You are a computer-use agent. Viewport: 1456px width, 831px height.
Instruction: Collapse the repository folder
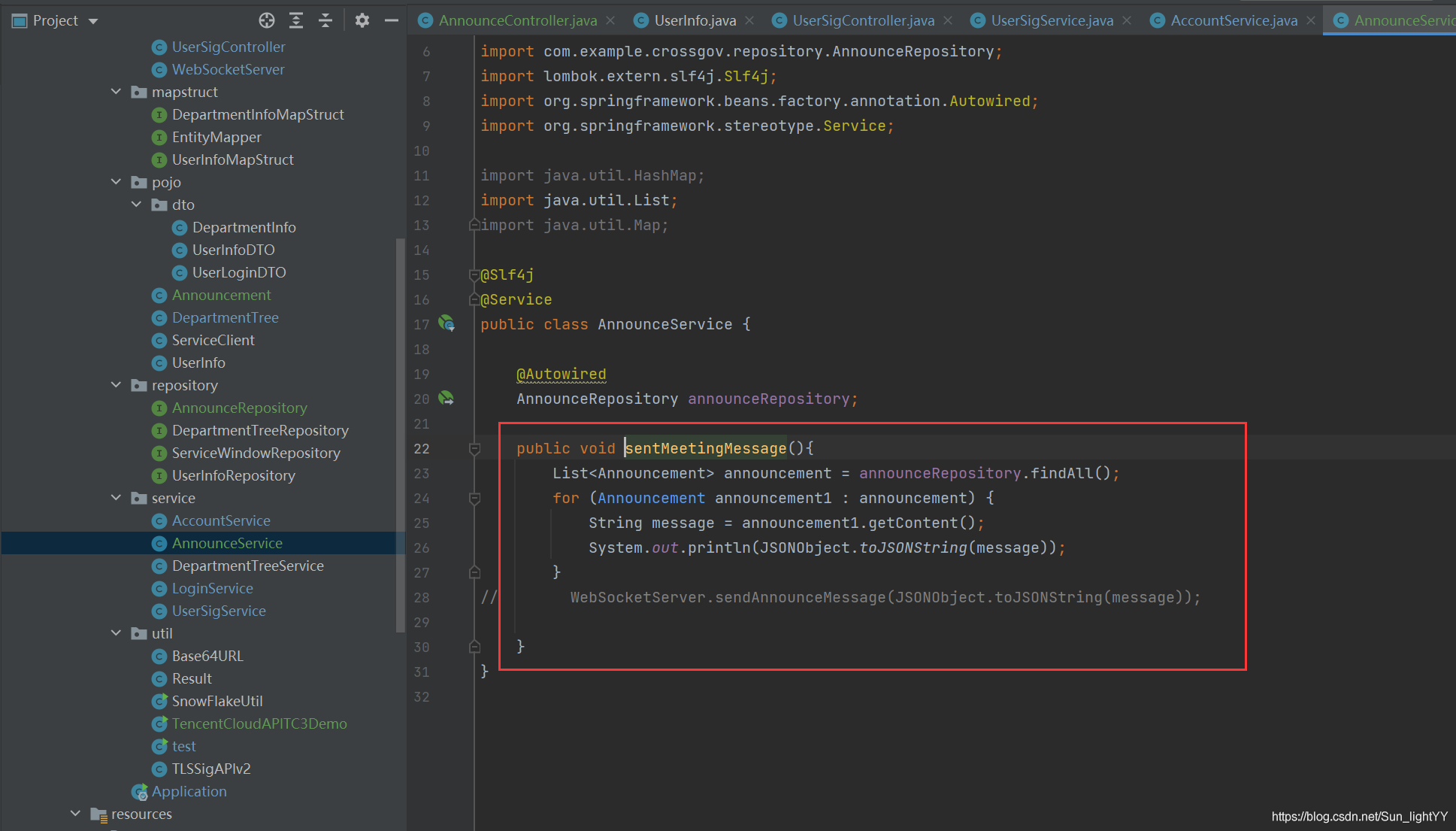tap(116, 385)
